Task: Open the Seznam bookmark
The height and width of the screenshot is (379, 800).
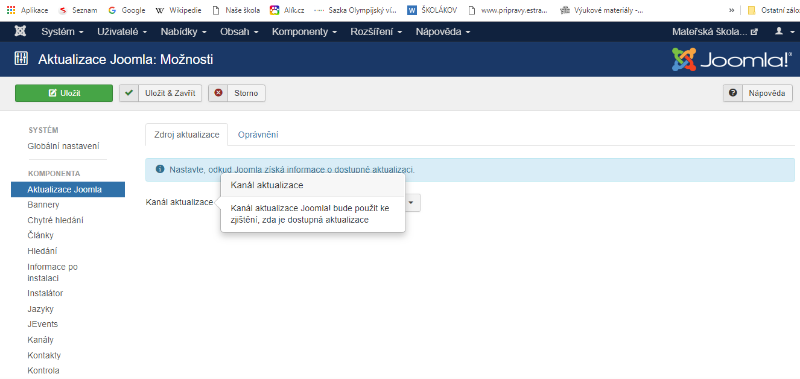Action: tap(78, 10)
